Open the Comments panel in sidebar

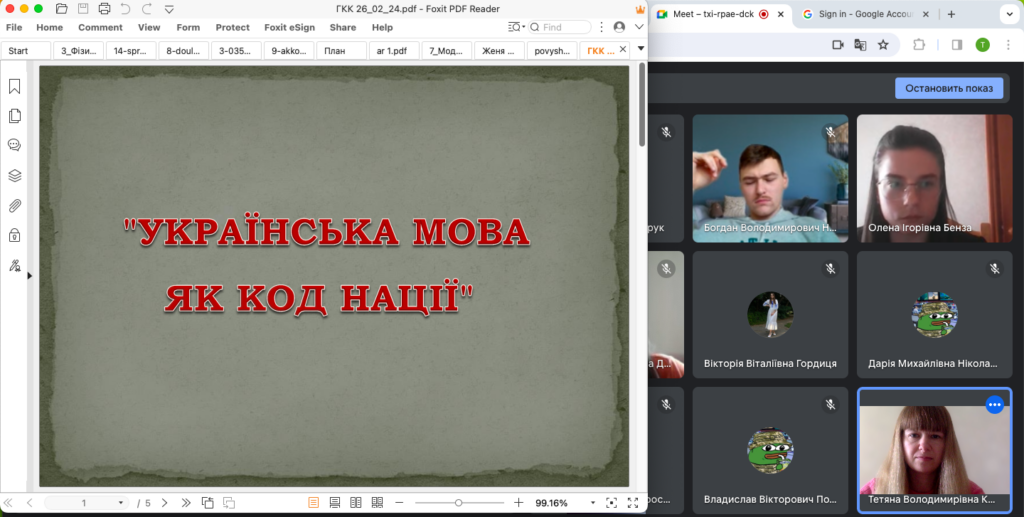tap(15, 145)
